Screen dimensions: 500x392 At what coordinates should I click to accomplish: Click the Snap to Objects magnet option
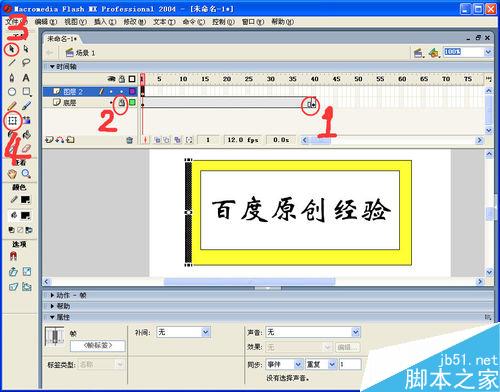(13, 256)
